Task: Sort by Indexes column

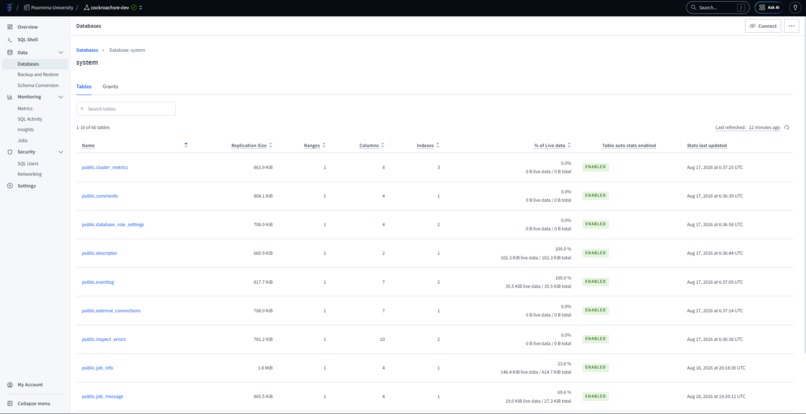Action: point(428,146)
